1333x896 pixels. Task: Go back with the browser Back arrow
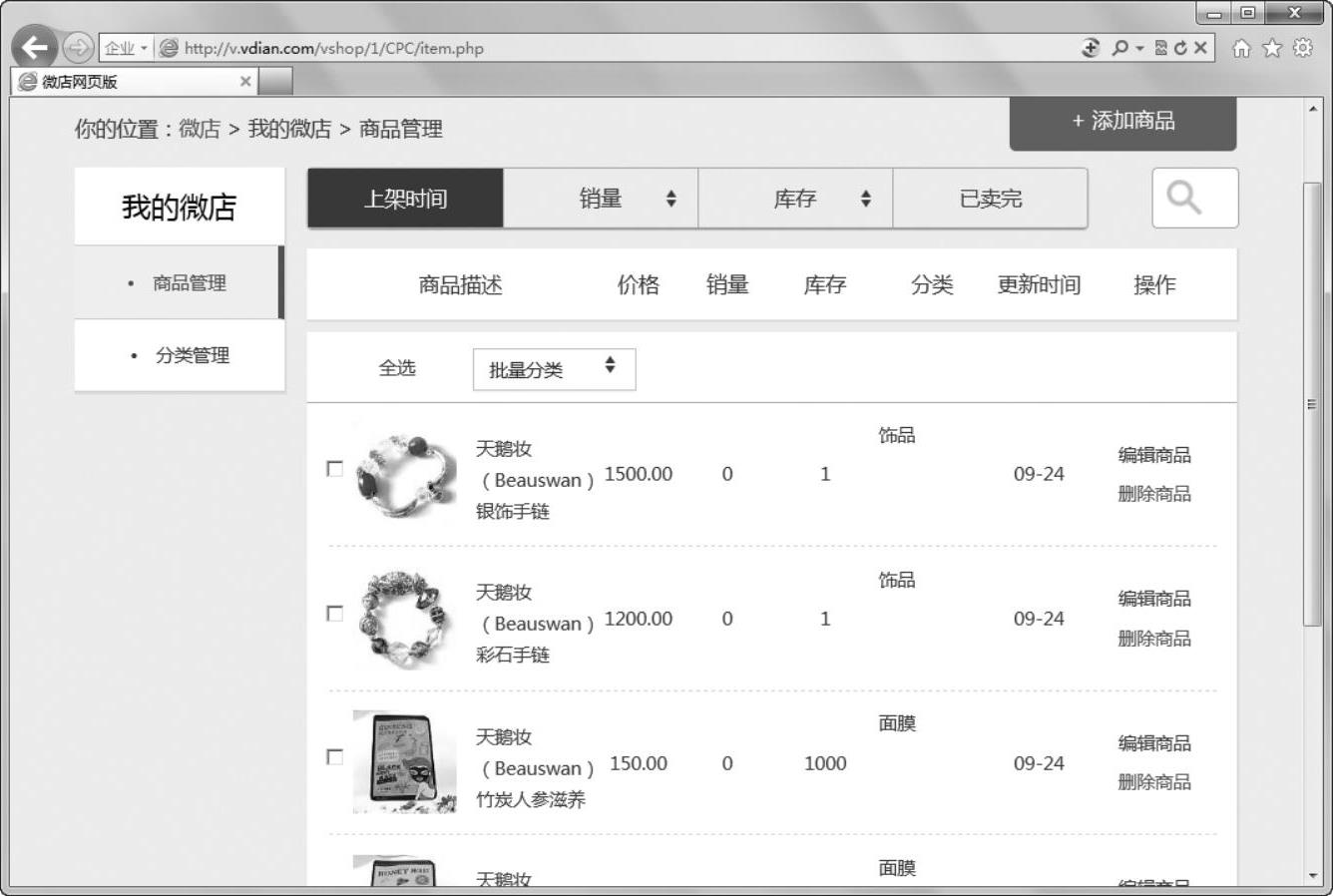(35, 48)
